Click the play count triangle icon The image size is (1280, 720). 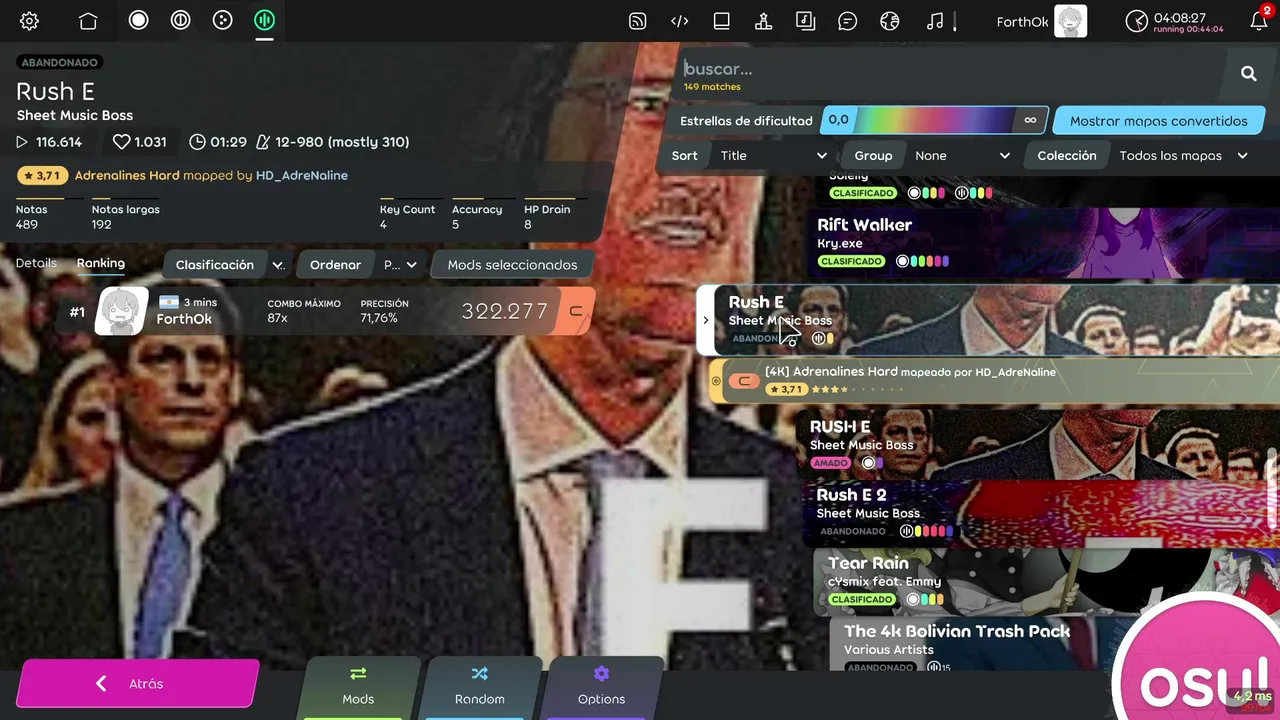(22, 142)
